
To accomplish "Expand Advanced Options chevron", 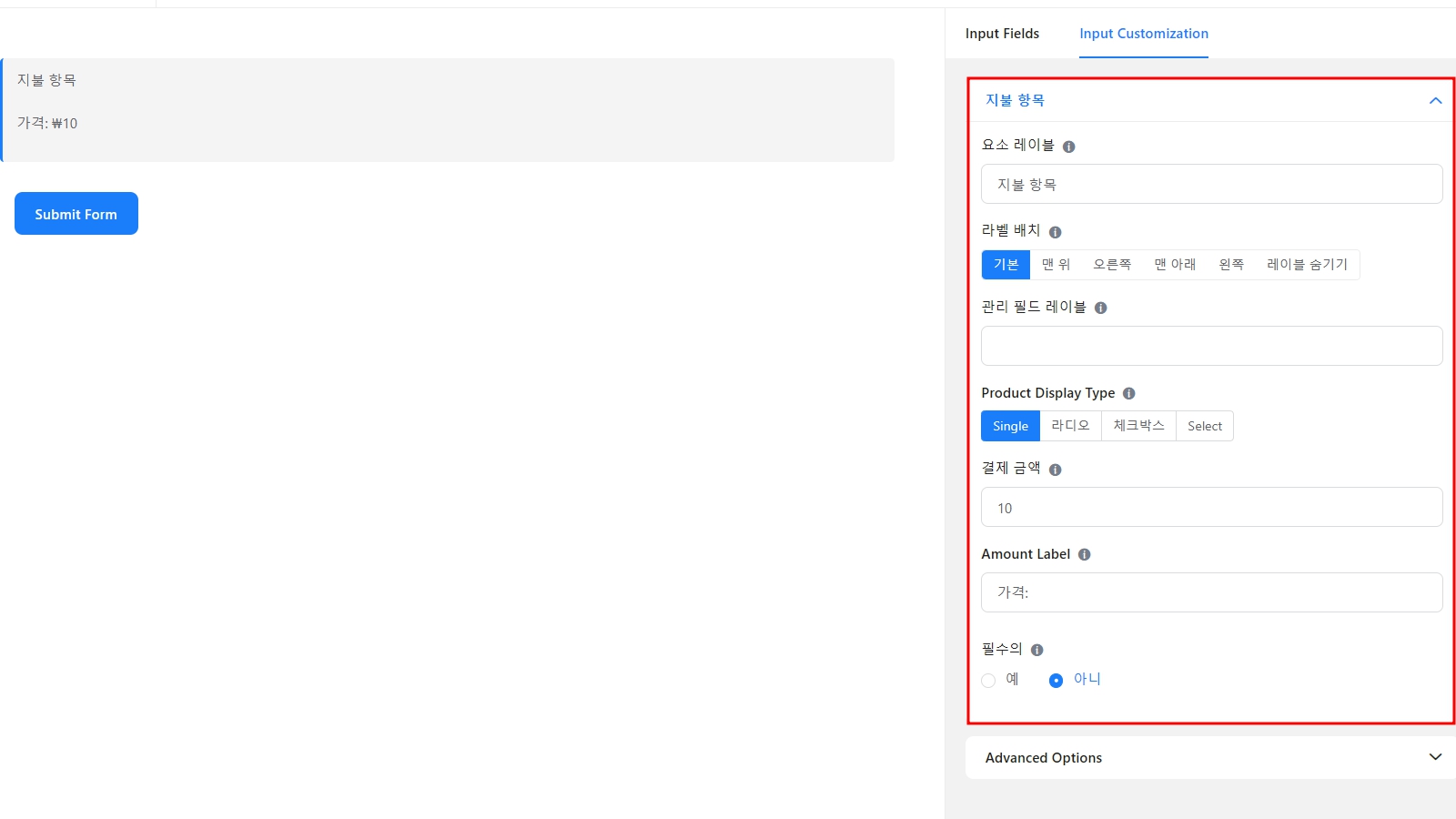I will (1435, 757).
